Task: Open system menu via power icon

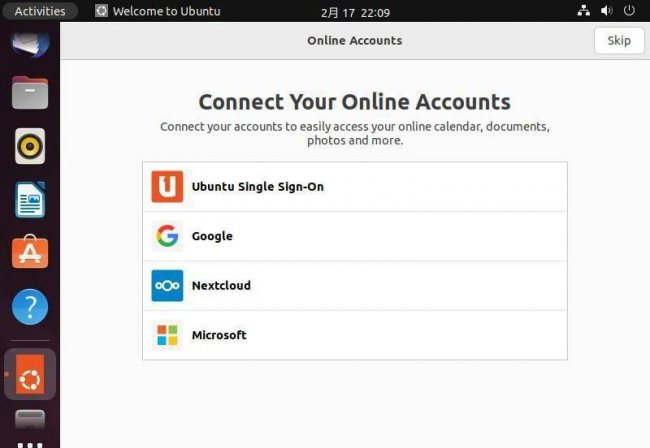Action: [629, 10]
